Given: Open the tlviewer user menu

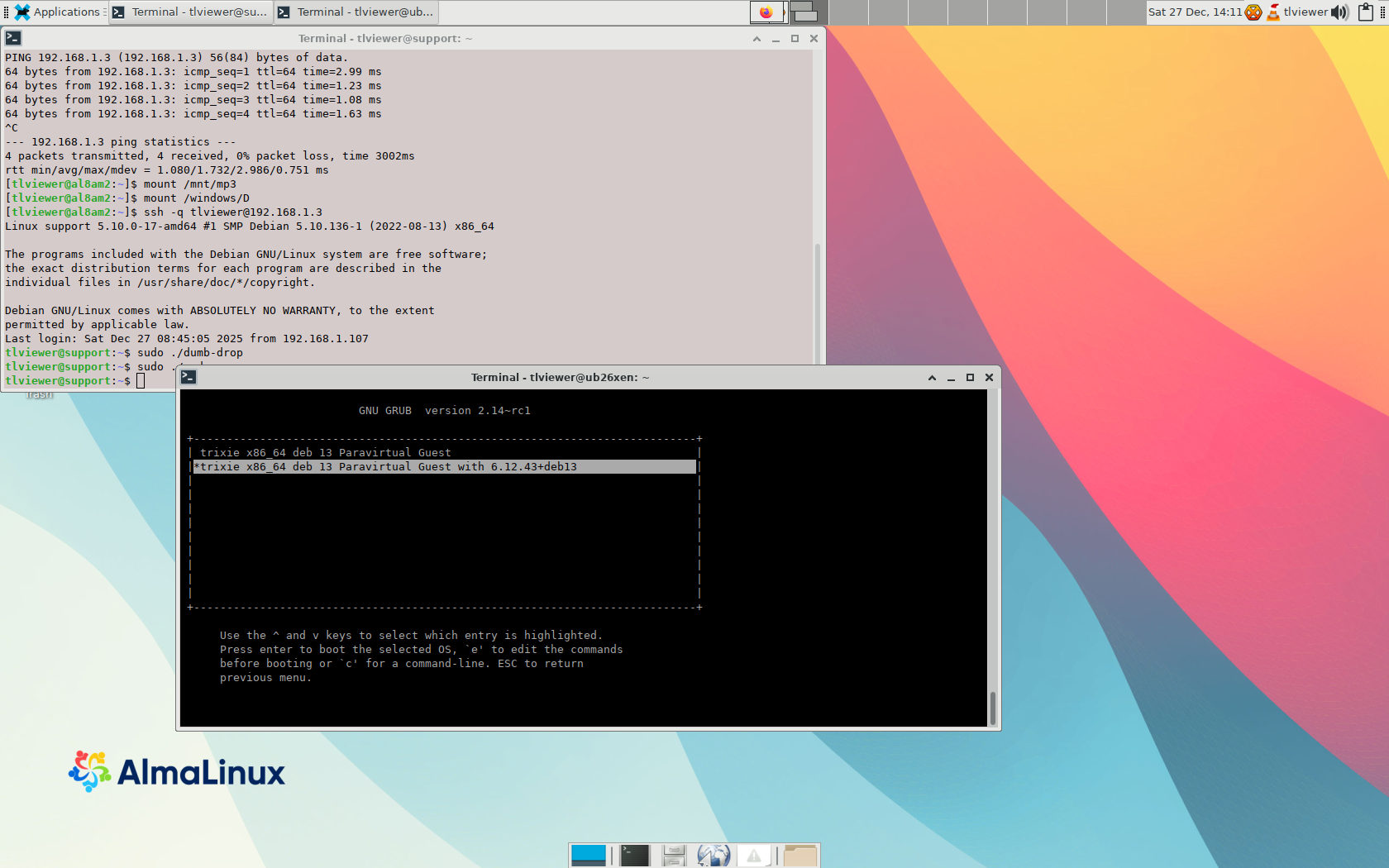Looking at the screenshot, I should pos(1305,12).
